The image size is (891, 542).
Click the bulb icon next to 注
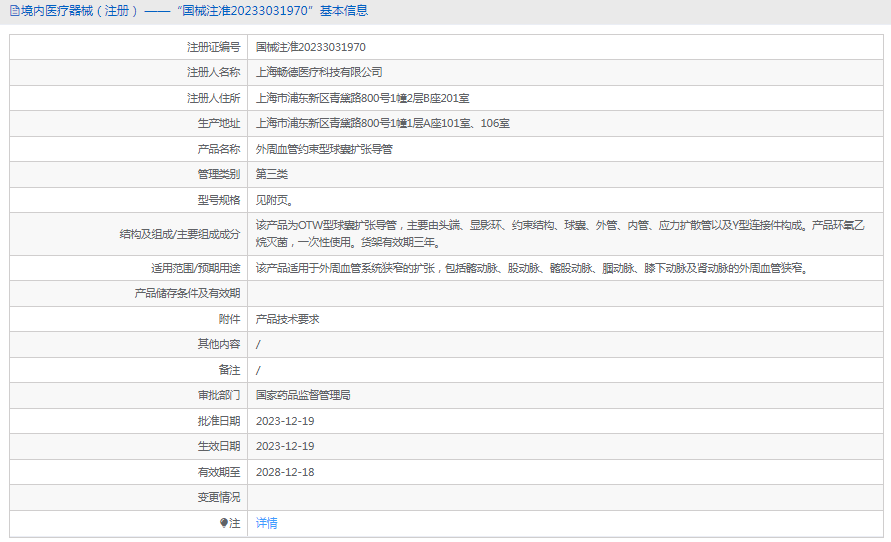pyautogui.click(x=224, y=523)
